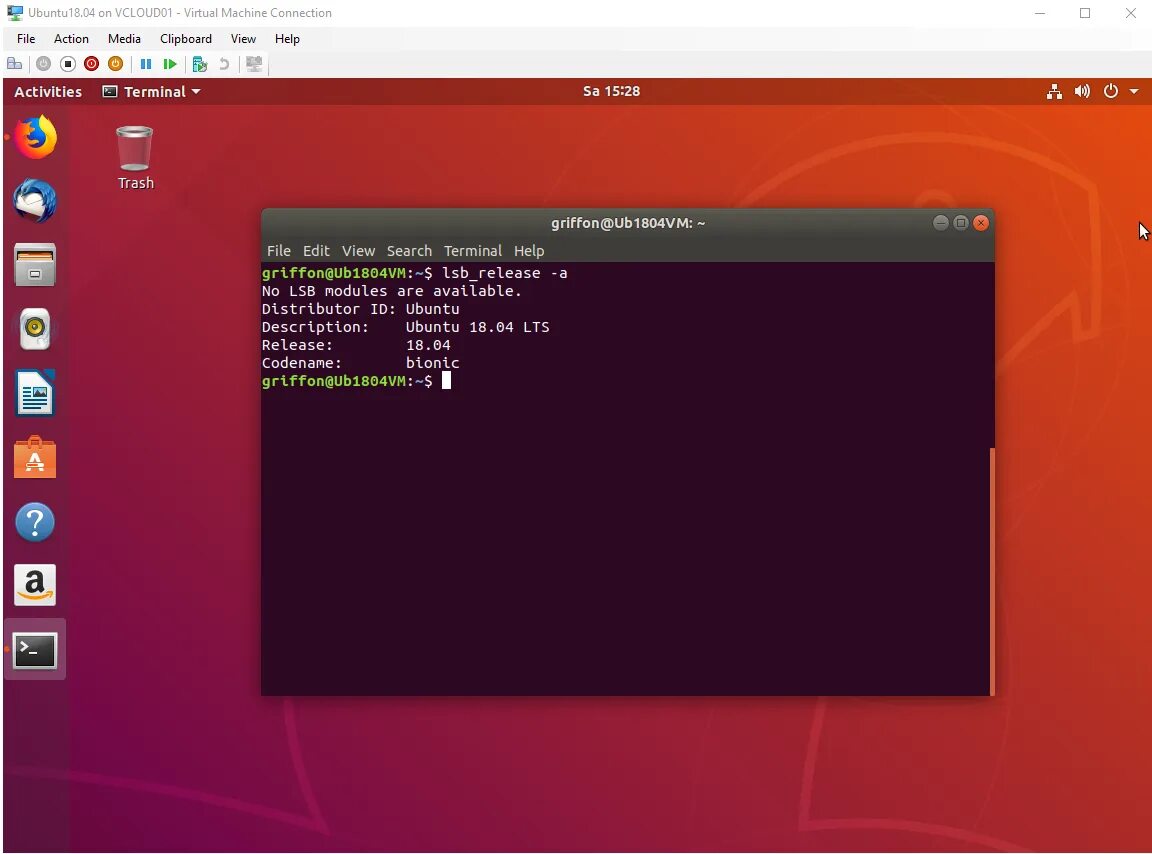Click the terminal prompt cursor line
Image resolution: width=1152 pixels, height=854 pixels.
point(356,381)
